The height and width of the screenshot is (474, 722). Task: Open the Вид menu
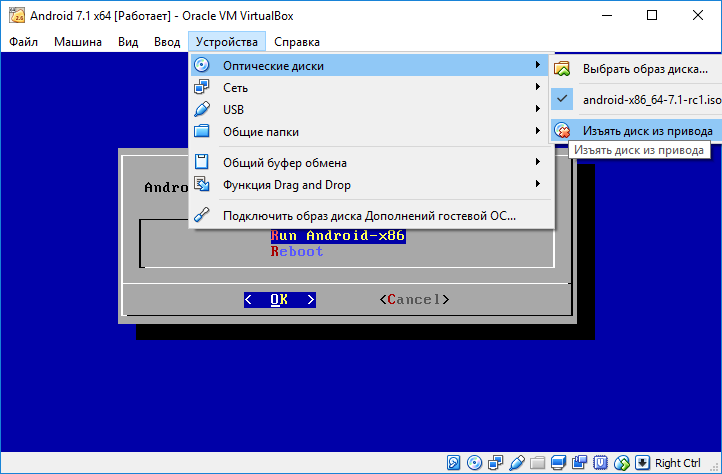point(128,42)
